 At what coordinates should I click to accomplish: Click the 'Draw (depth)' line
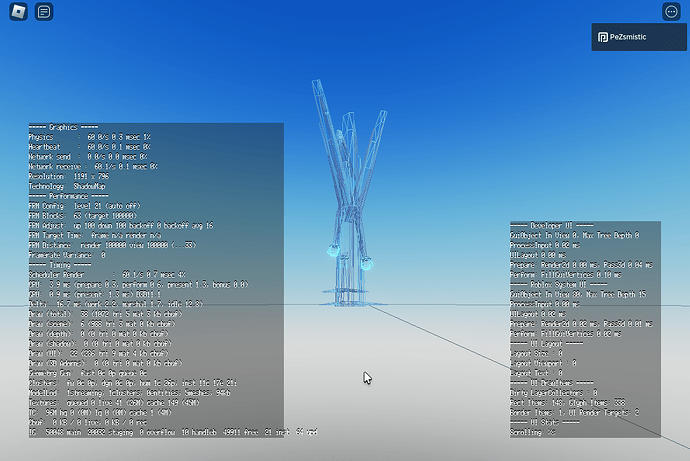98,334
